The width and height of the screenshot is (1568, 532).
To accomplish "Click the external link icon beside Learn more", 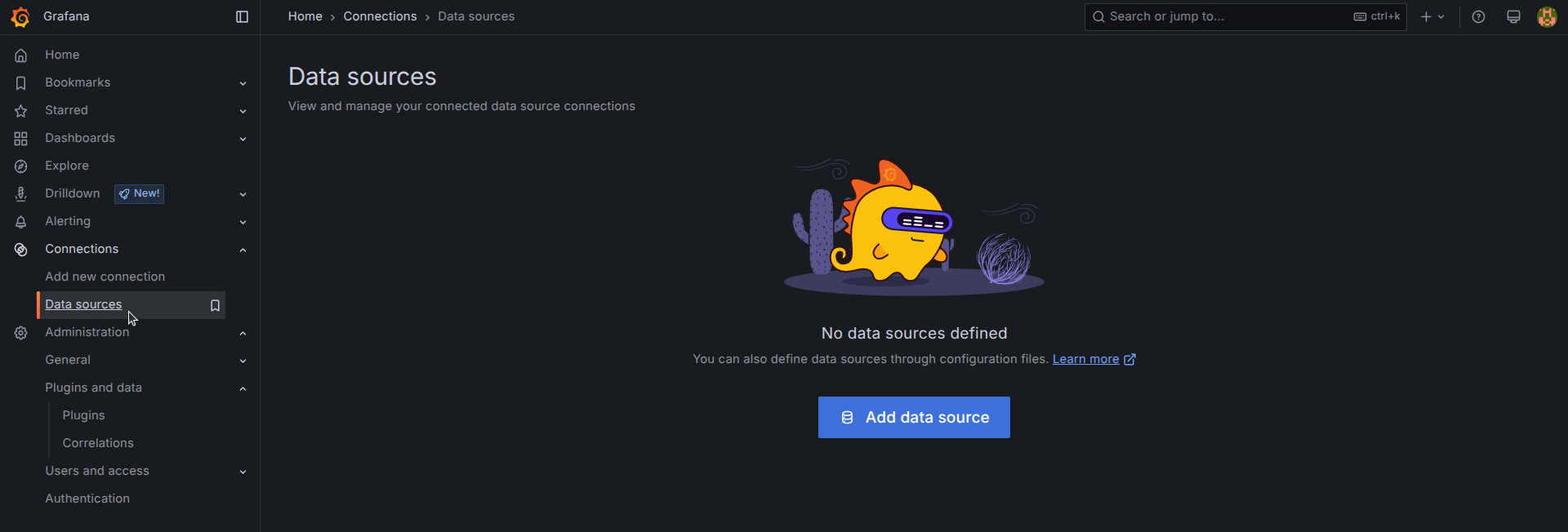I will click(1129, 360).
